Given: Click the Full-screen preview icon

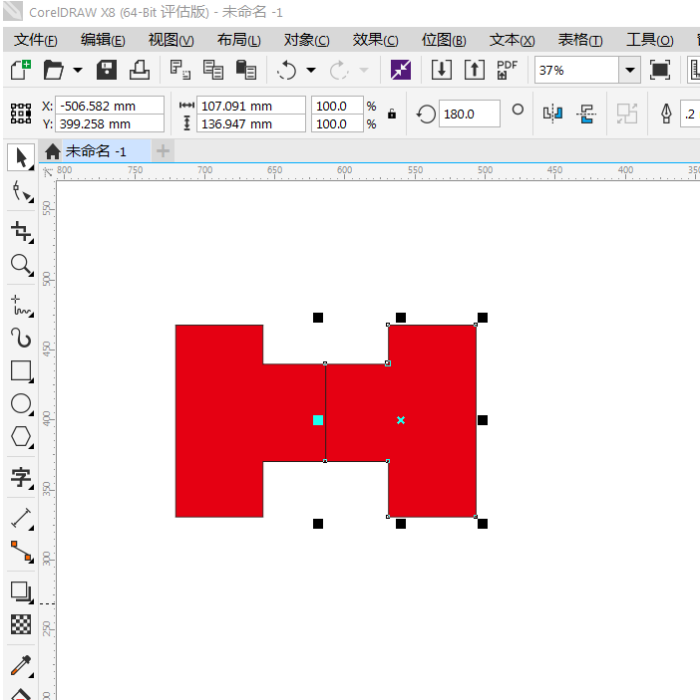Looking at the screenshot, I should coord(660,70).
